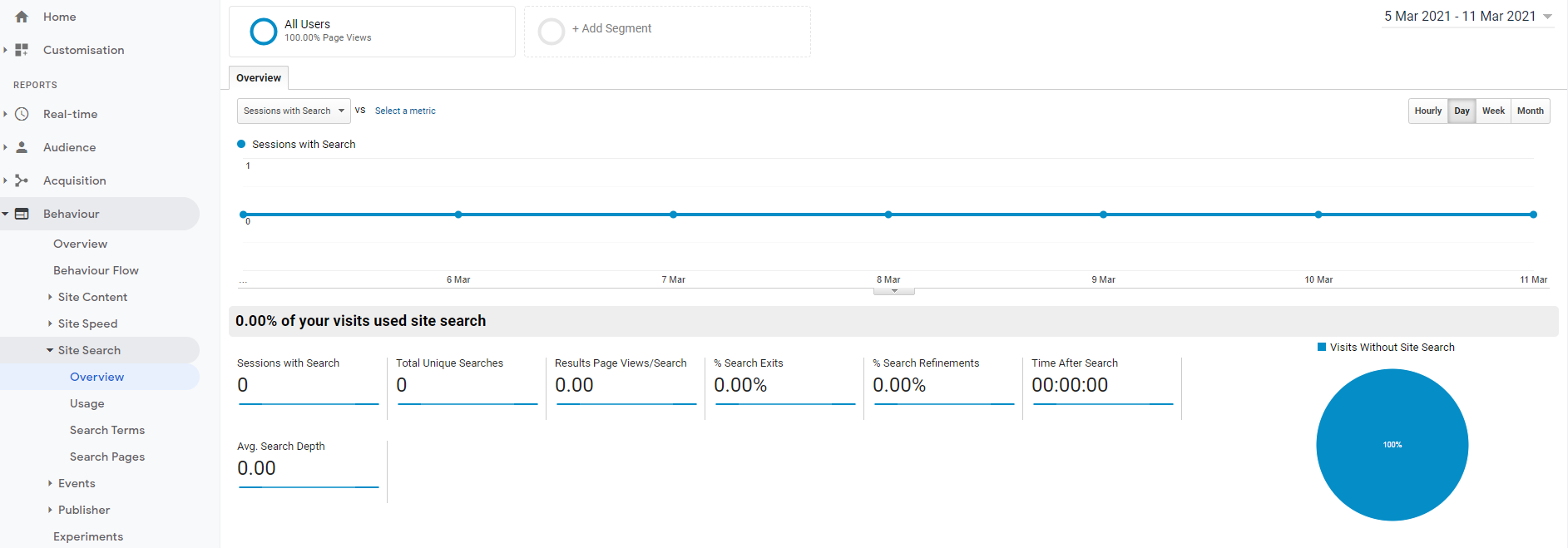
Task: Click the 10 Mar data point on chart
Action: tap(1318, 215)
